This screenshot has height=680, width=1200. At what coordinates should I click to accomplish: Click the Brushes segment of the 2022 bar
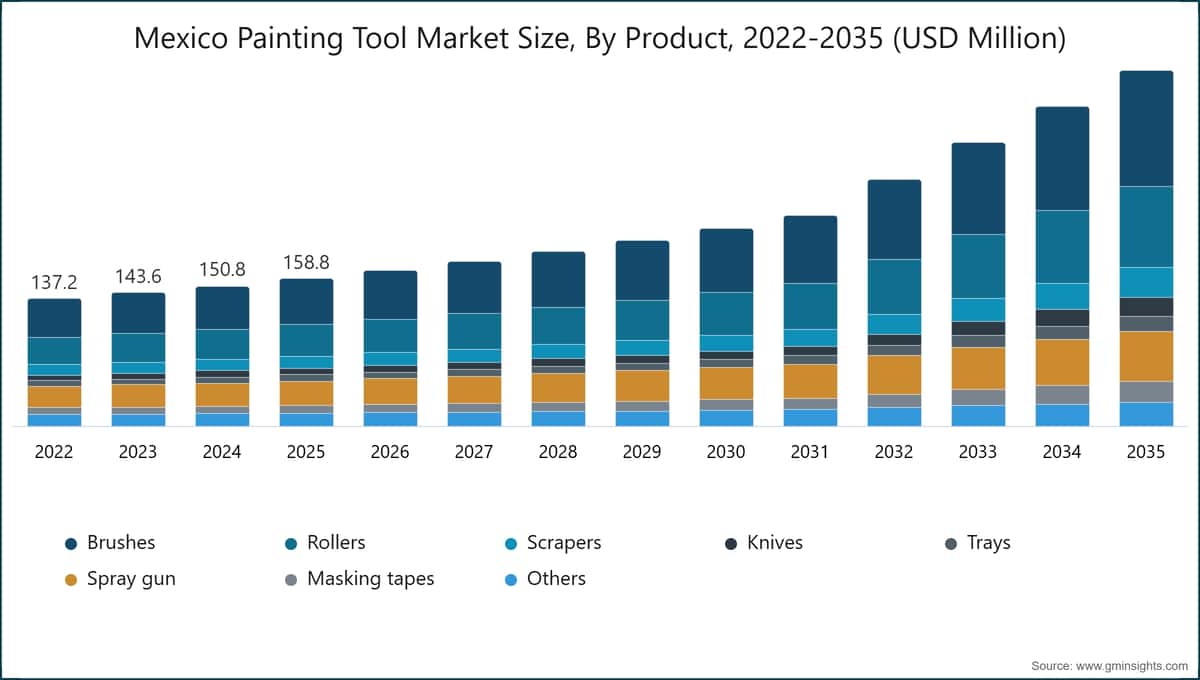pos(54,318)
